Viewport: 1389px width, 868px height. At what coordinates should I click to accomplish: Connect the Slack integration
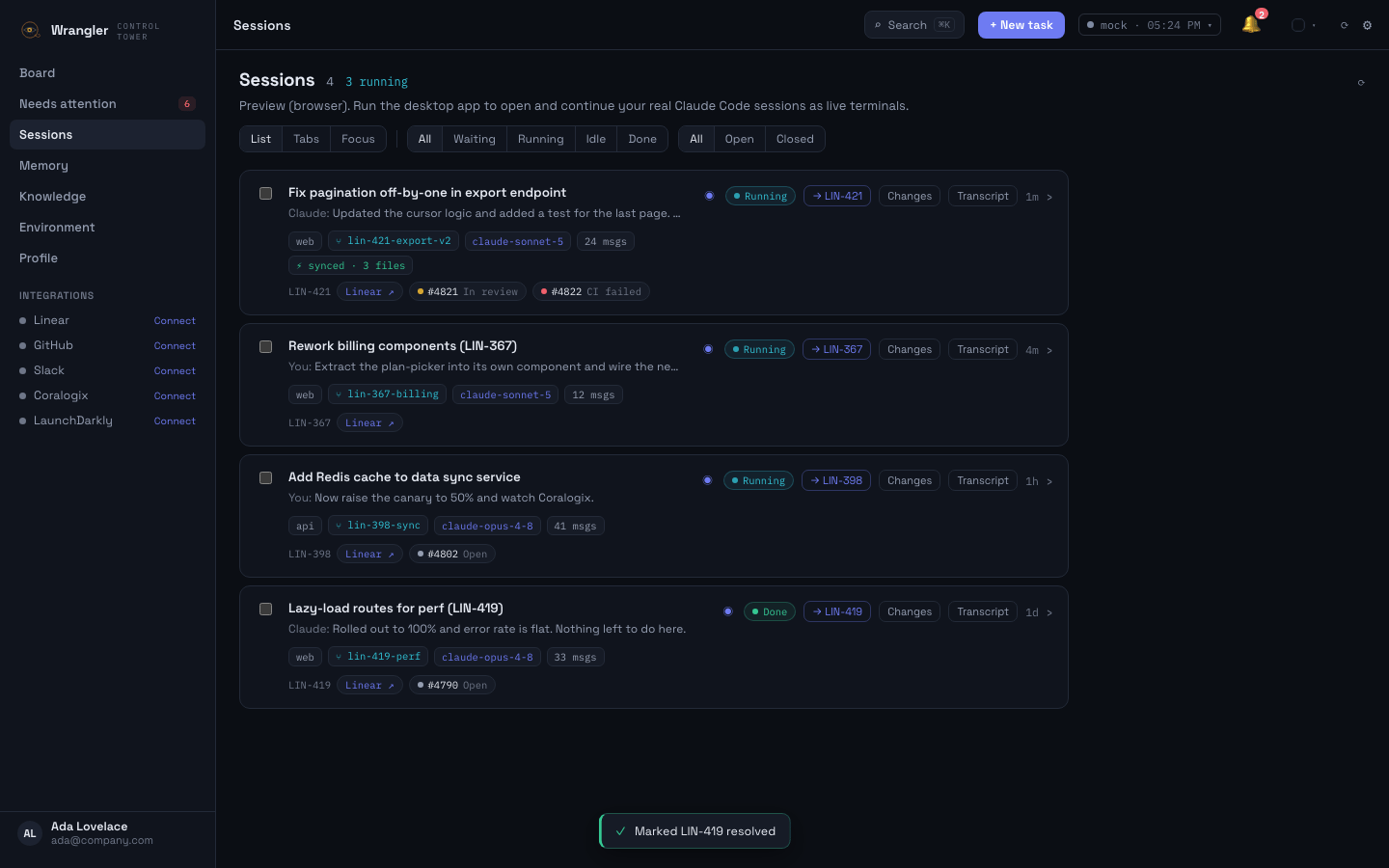[175, 370]
